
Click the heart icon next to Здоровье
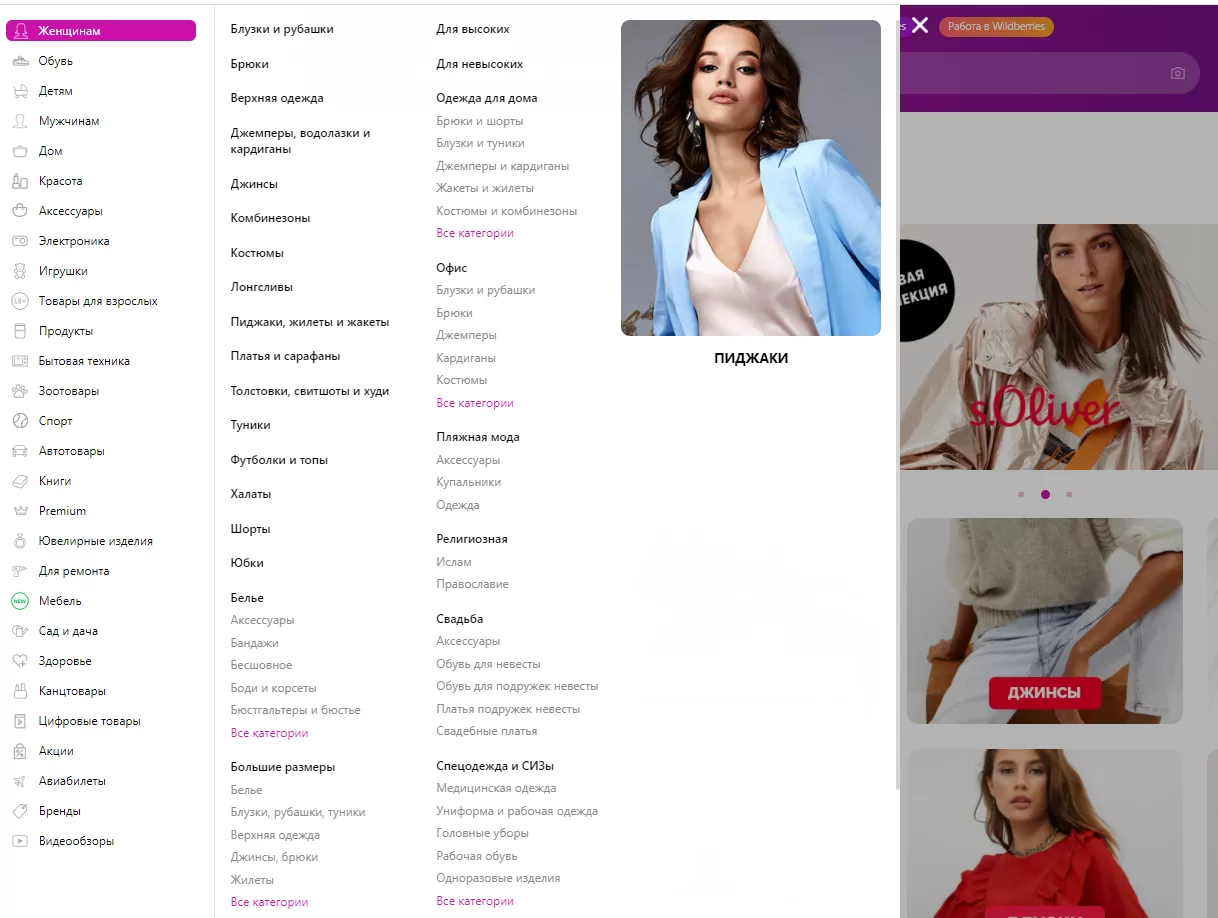[x=20, y=661]
